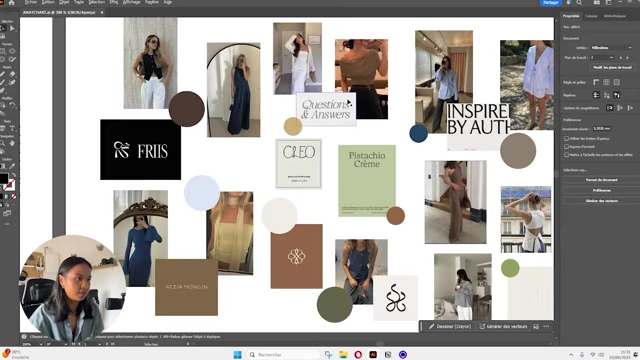Screen dimensions: 640x360
Task: Click 'Générer des vecteurs' in contextual task bar
Action: click(503, 327)
